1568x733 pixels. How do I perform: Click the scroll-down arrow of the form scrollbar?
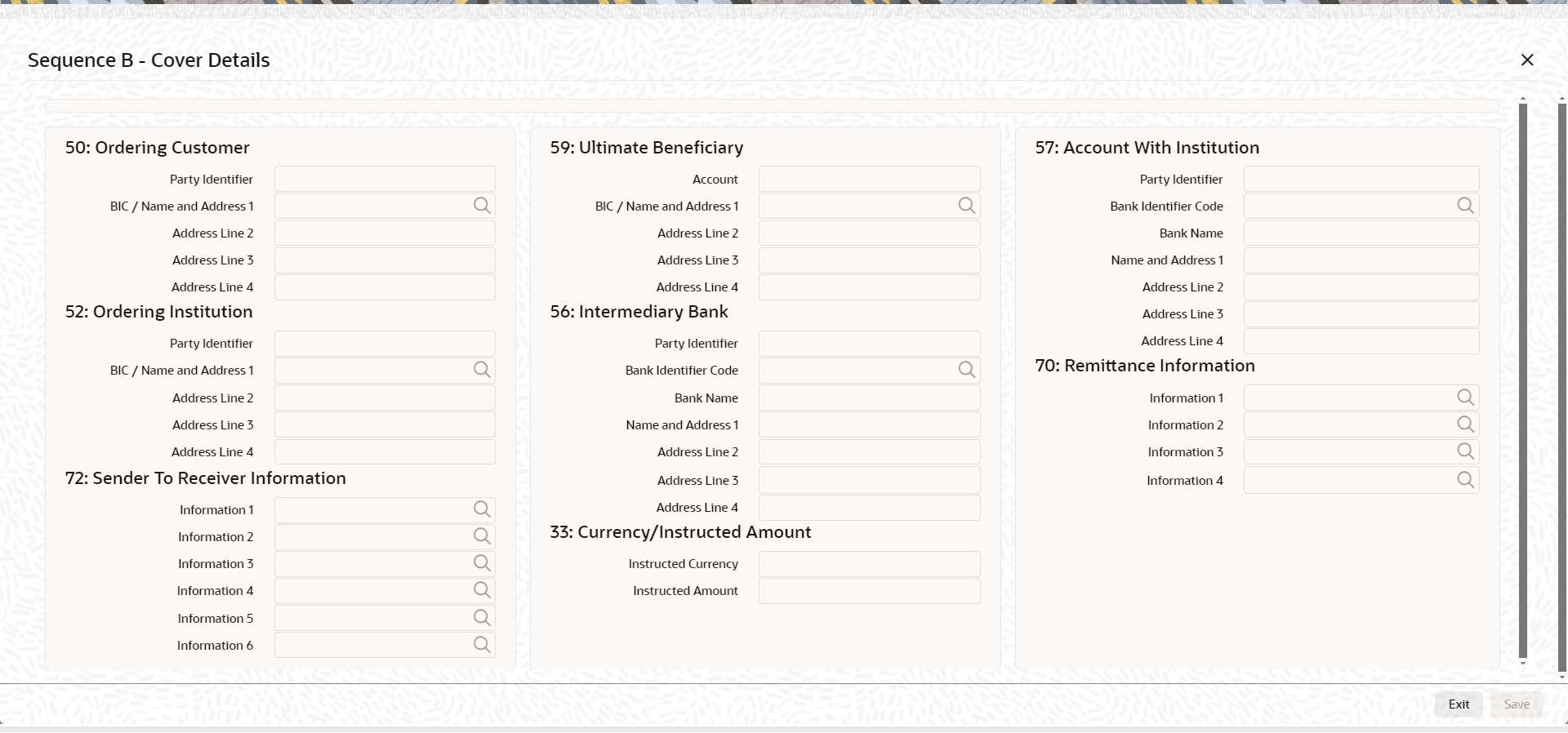click(x=1522, y=664)
